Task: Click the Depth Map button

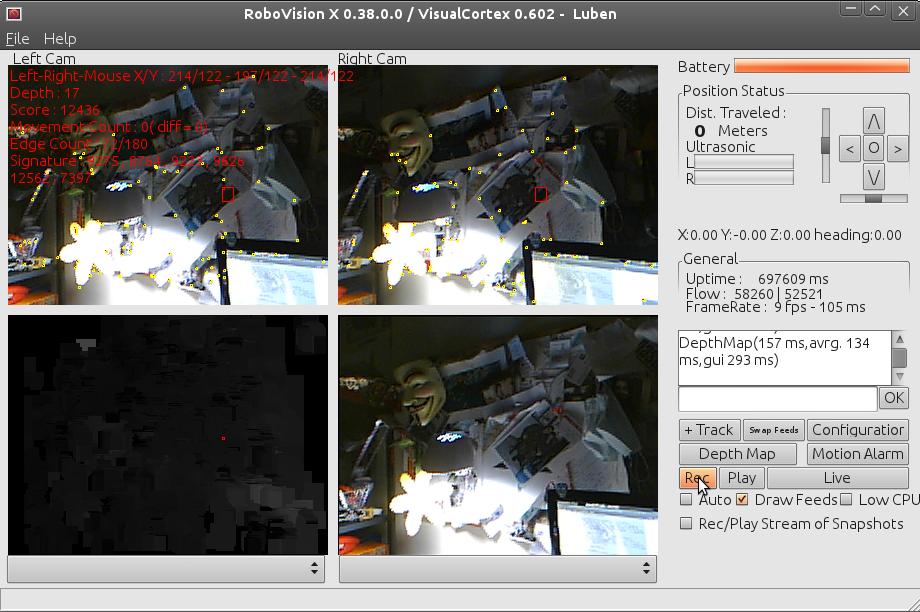Action: 738,454
